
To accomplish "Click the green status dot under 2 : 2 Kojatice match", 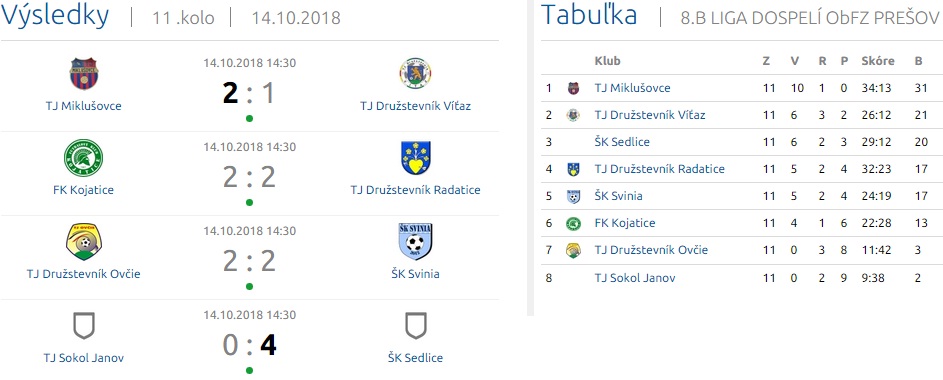I will (x=250, y=203).
